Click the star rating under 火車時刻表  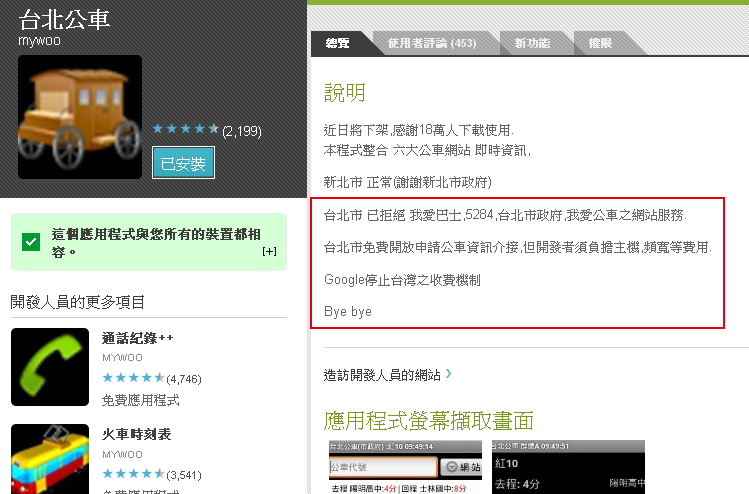[133, 474]
